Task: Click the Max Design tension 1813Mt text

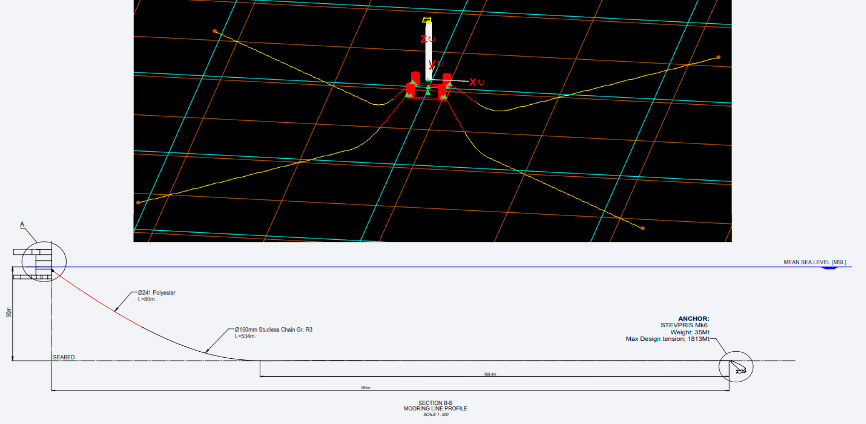Action: [x=667, y=339]
